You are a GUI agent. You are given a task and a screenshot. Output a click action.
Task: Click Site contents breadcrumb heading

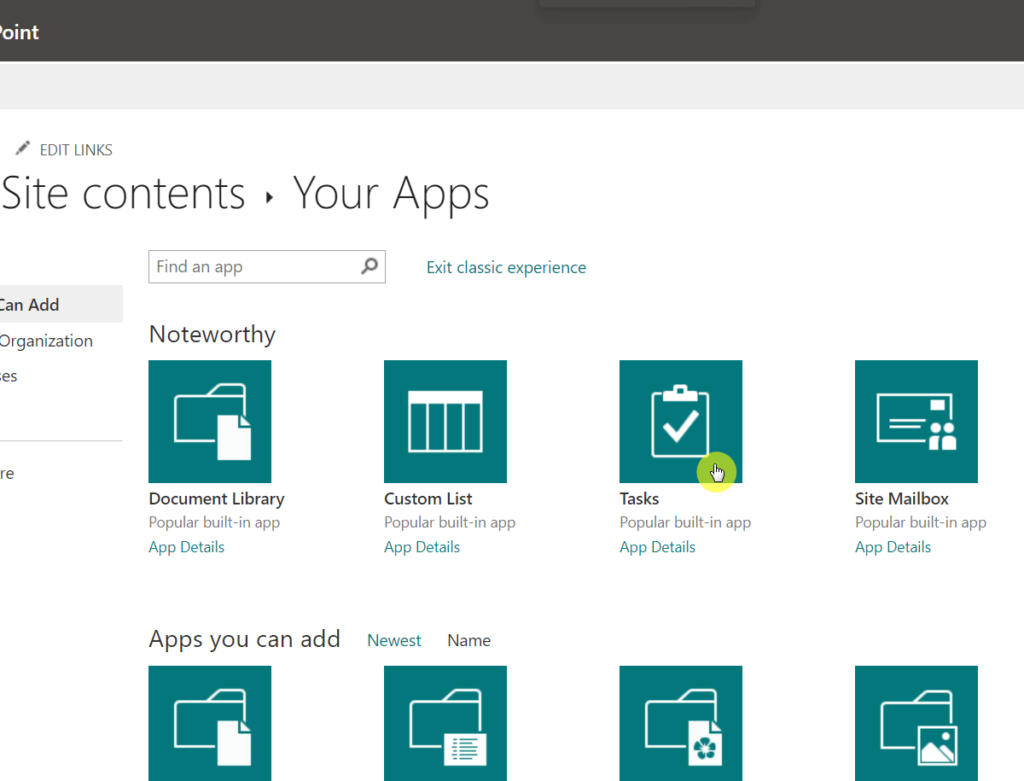(x=123, y=193)
